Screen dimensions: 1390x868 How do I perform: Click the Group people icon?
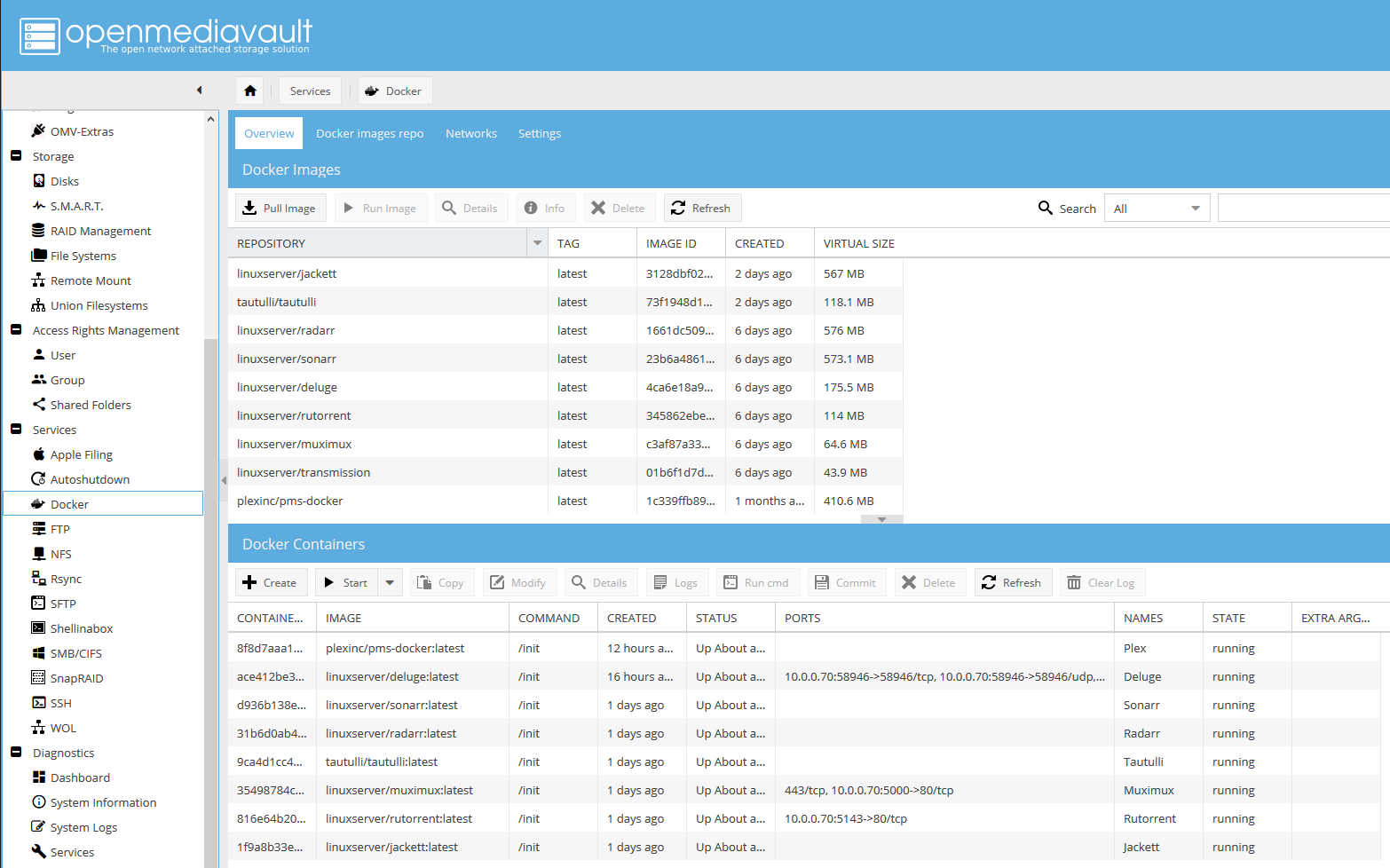[x=38, y=379]
